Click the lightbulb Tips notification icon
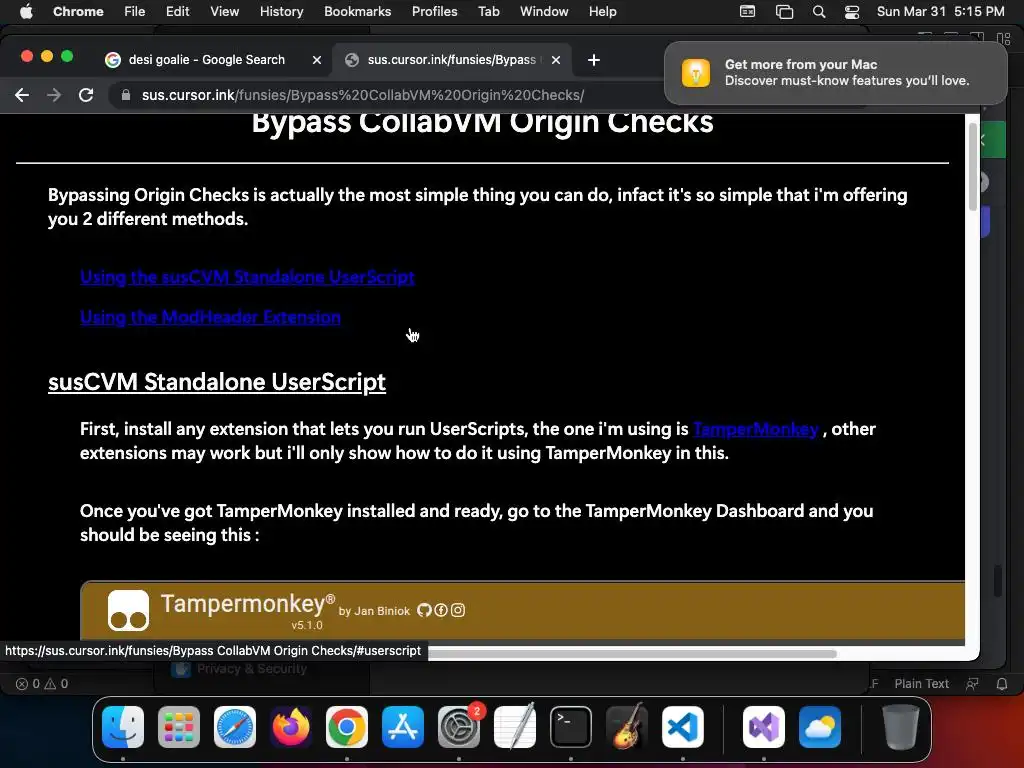 tap(696, 72)
